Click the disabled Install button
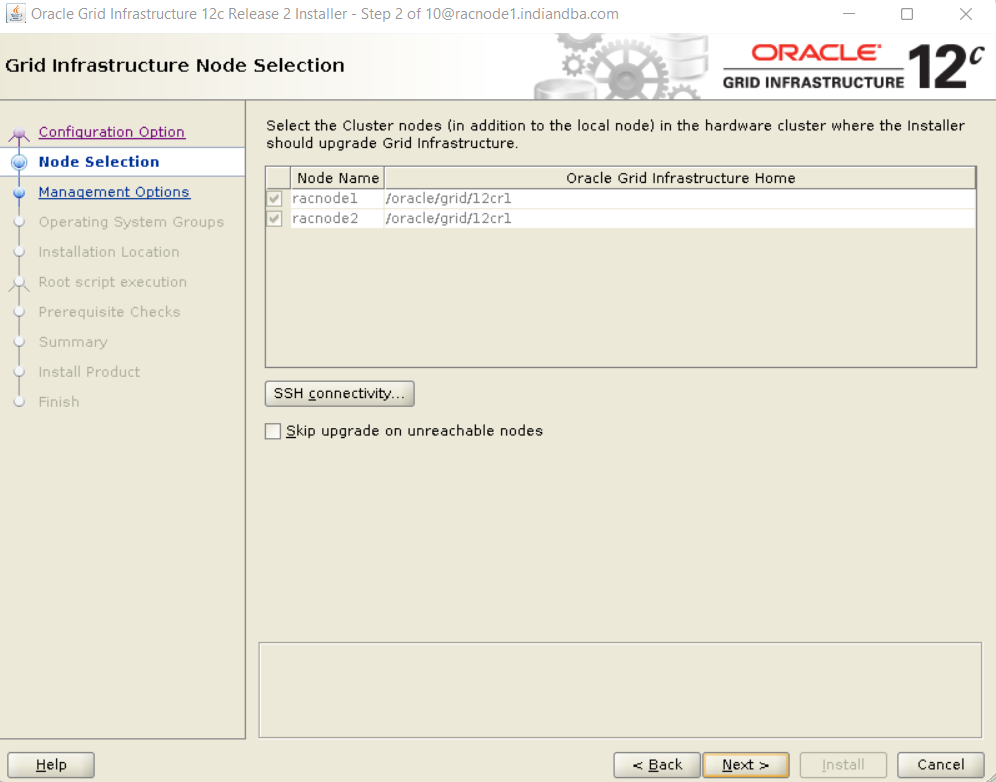The width and height of the screenshot is (996, 782). [843, 765]
